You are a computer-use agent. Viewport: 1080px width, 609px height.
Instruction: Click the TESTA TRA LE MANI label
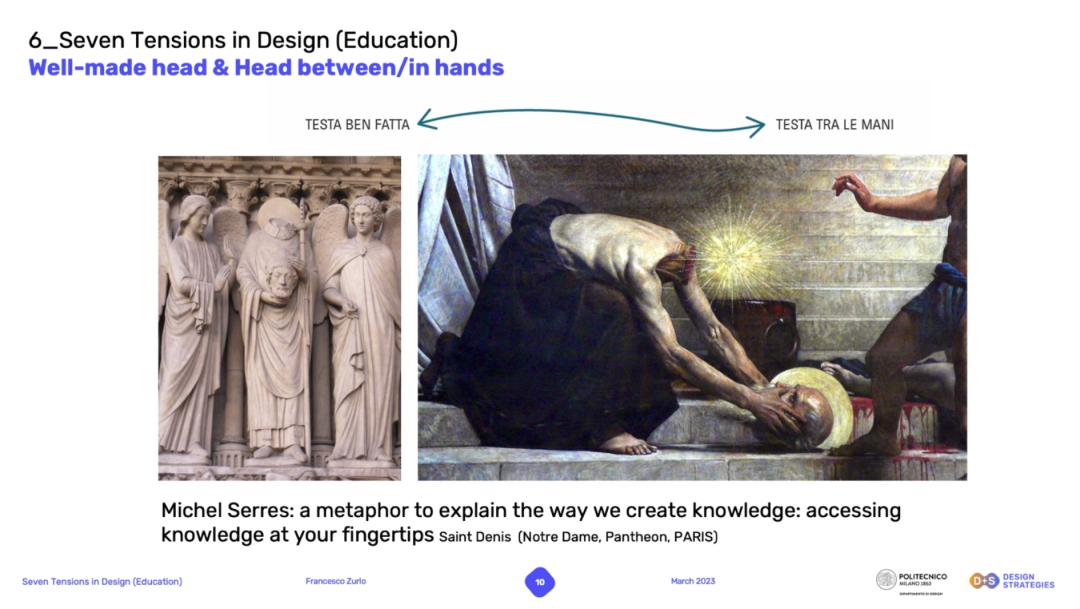(x=834, y=125)
